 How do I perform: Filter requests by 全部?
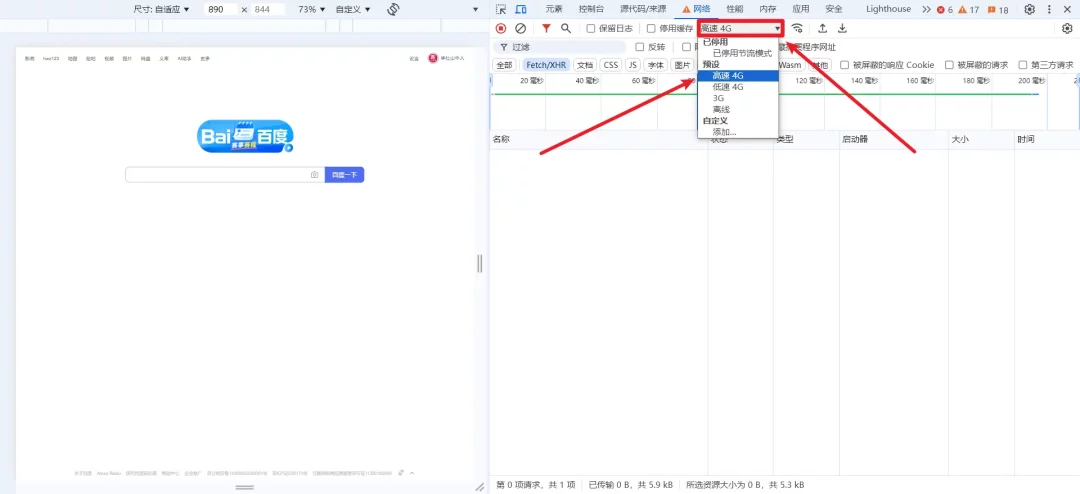(504, 65)
